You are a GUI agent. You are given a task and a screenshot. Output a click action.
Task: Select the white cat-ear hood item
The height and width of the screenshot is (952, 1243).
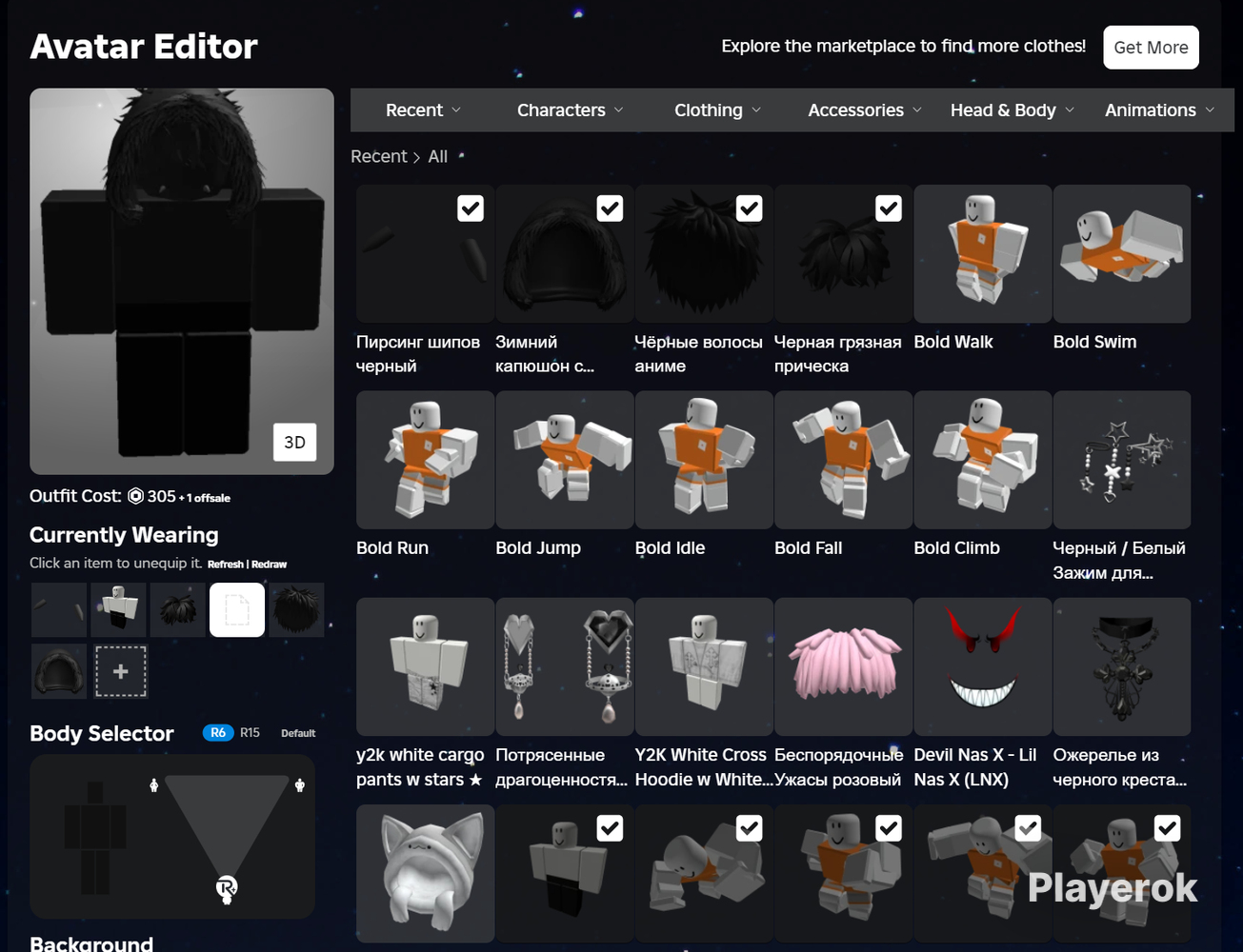(x=425, y=874)
